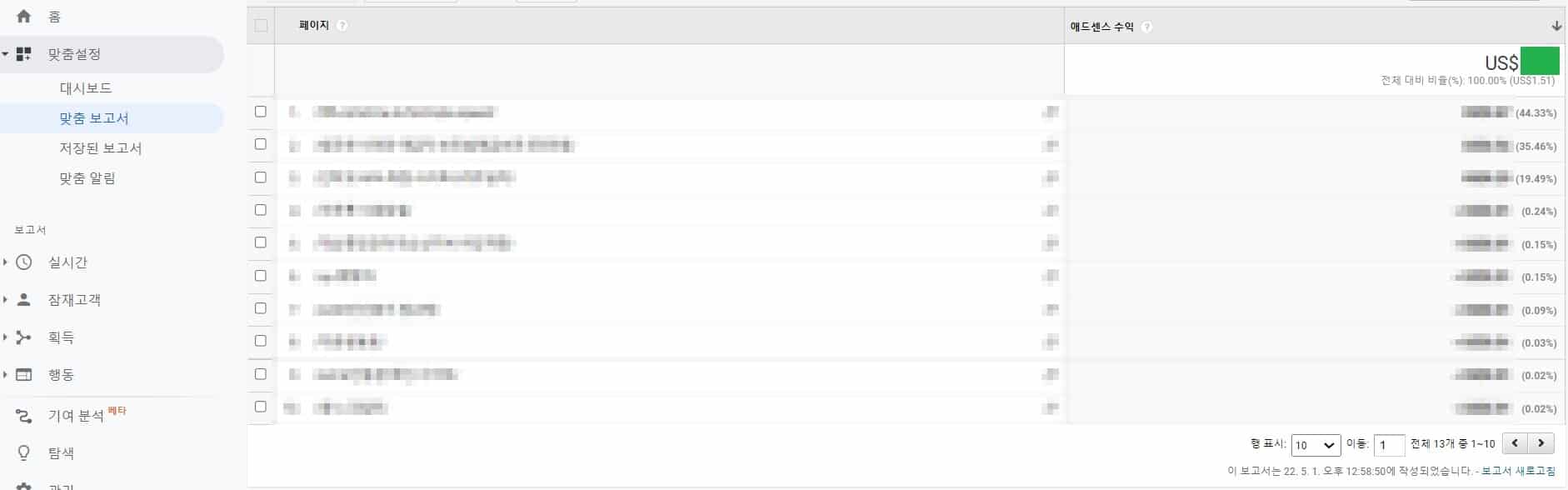The width and height of the screenshot is (1568, 490).
Task: Click the help icon next to 페이지
Action: (x=342, y=26)
